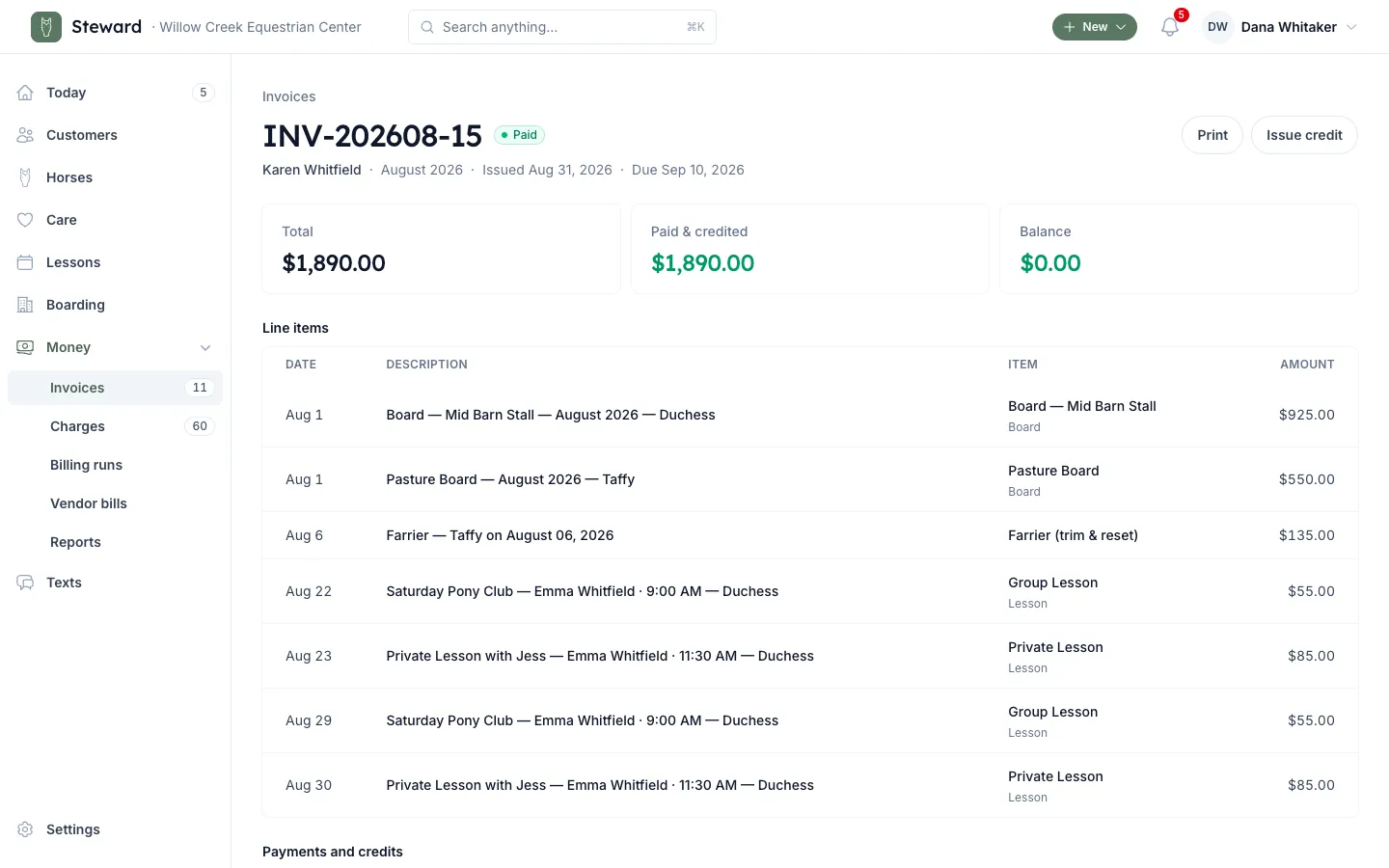Click the DW user avatar

(1218, 27)
